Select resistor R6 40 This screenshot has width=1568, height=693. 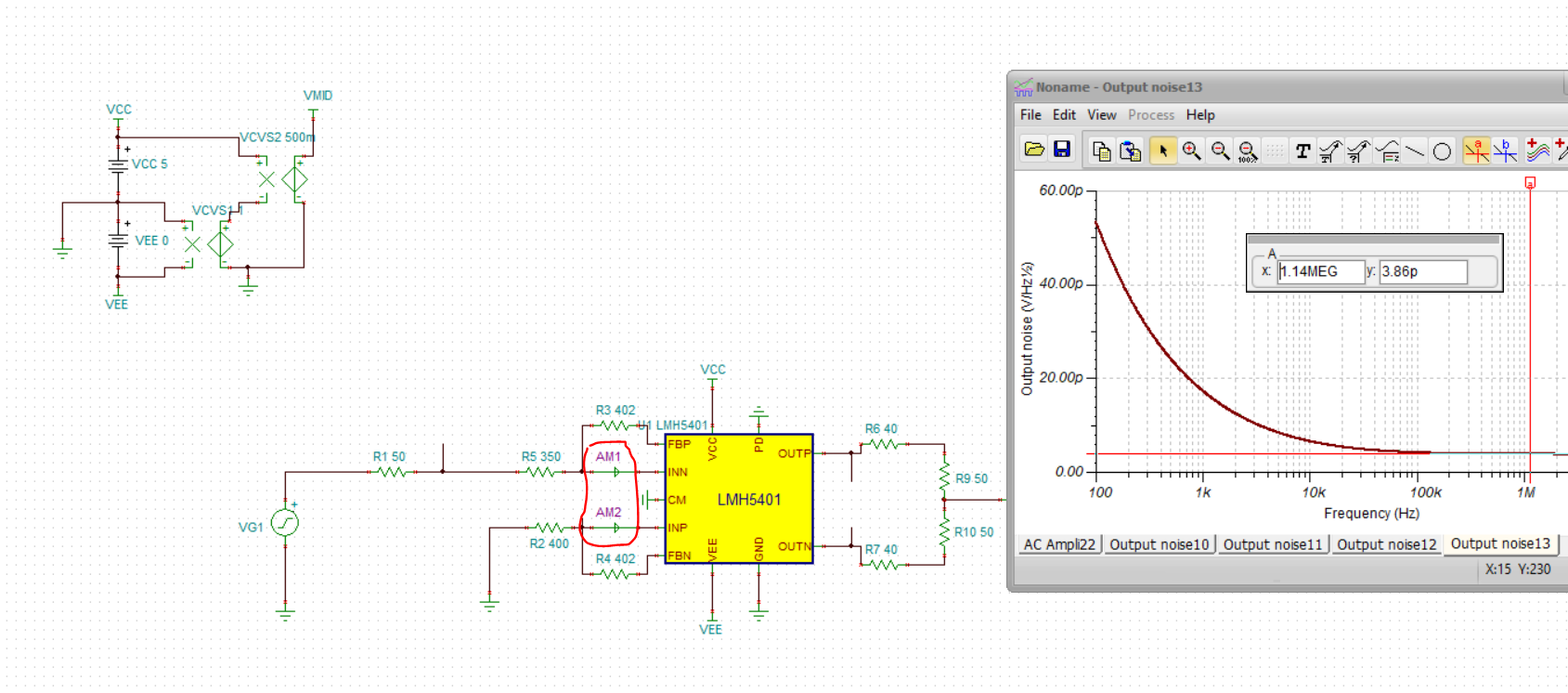point(883,444)
